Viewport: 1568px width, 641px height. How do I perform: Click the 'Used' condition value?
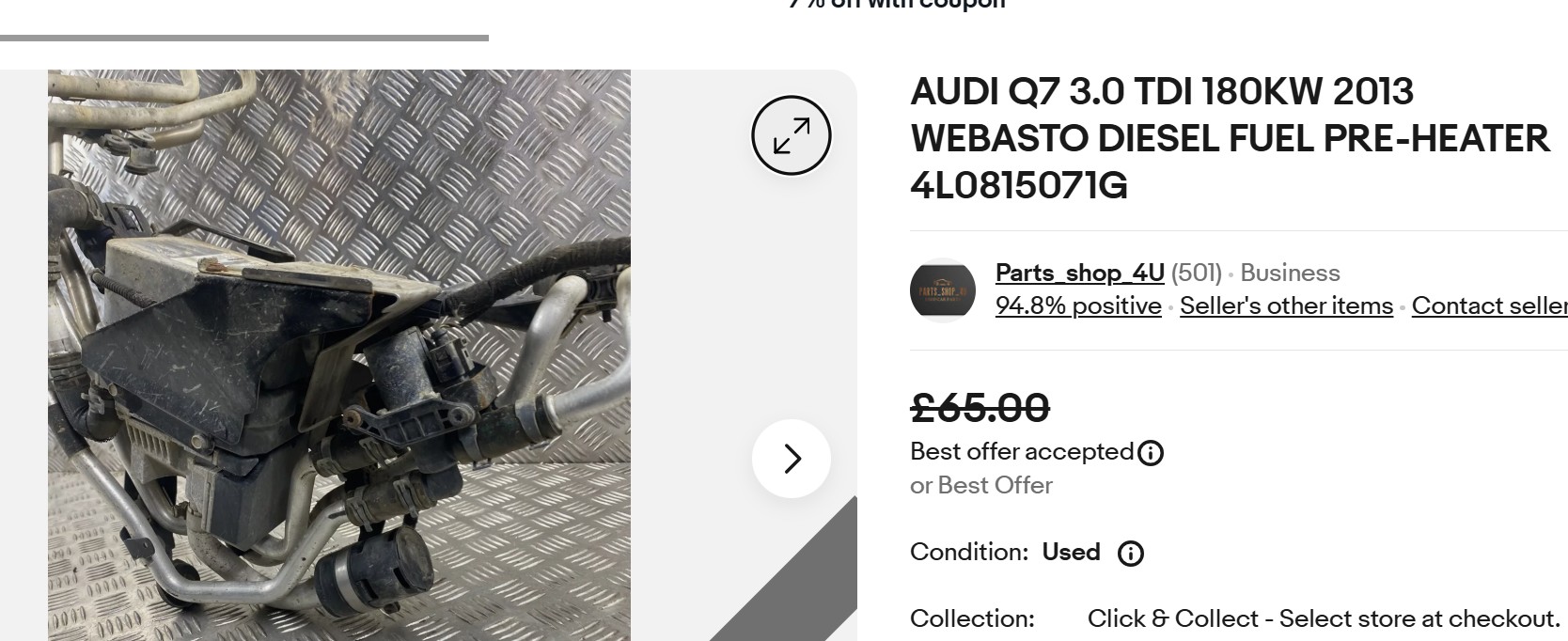coord(1071,552)
